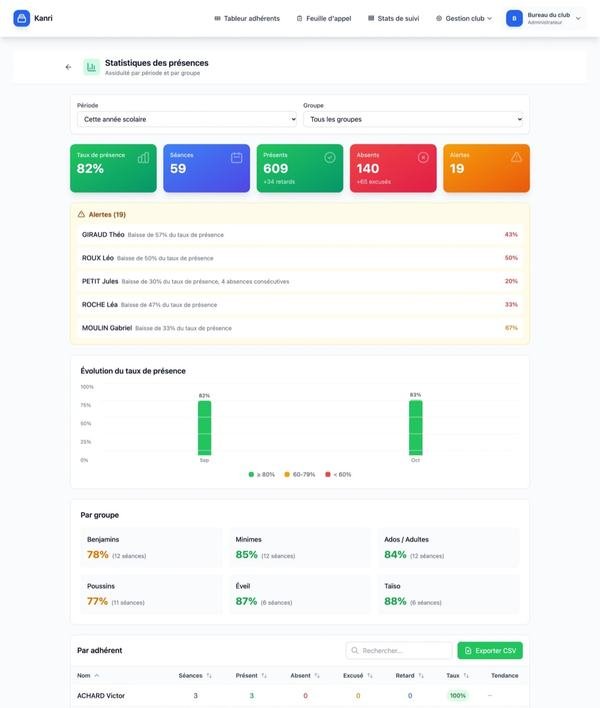Click the 82% Taux de présence value
600x708 pixels.
click(90, 168)
